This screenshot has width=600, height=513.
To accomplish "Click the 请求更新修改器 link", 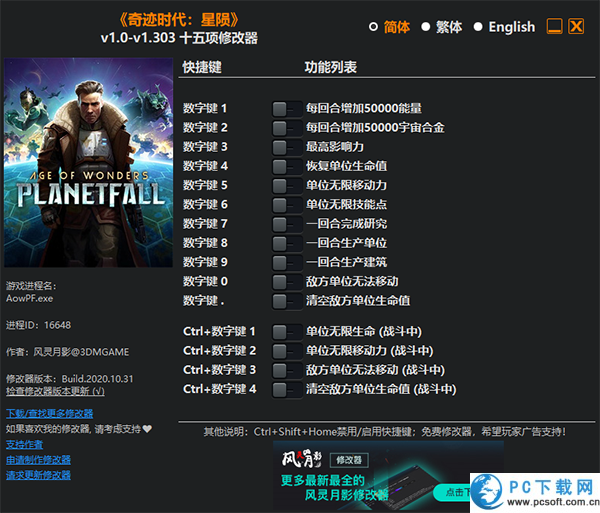I will pyautogui.click(x=38, y=475).
